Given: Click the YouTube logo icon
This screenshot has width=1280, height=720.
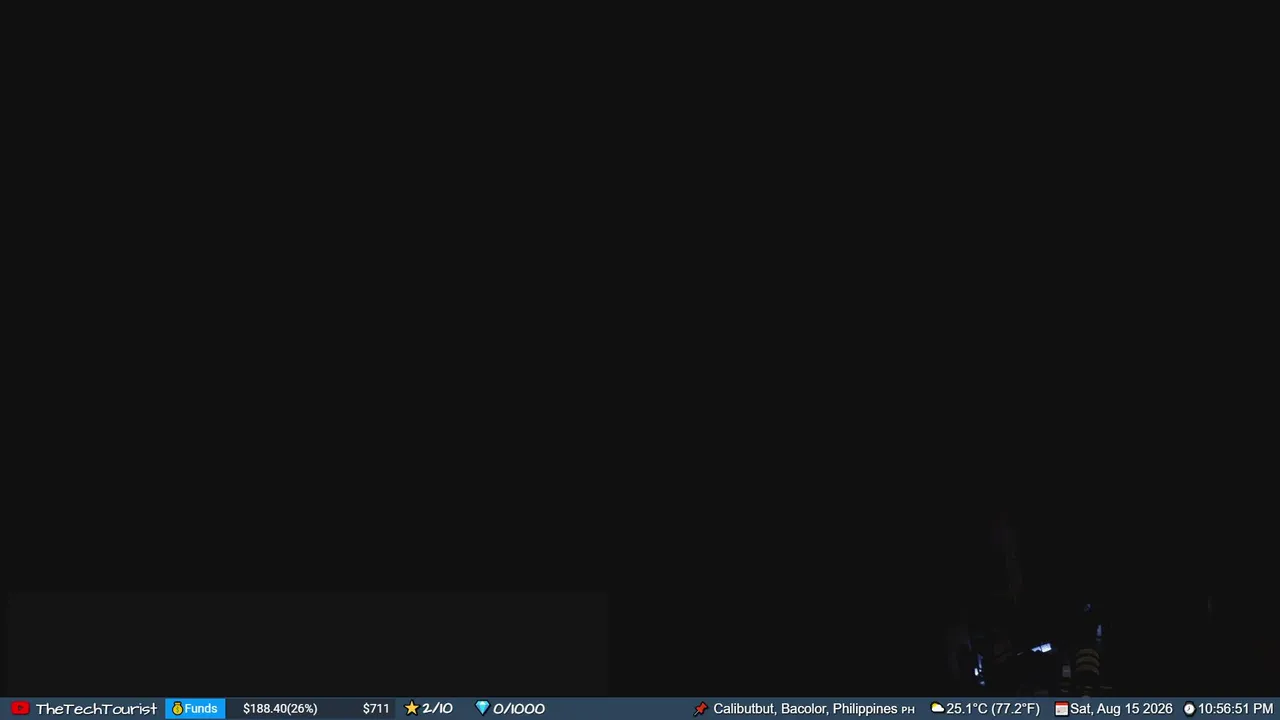Looking at the screenshot, I should [x=20, y=709].
